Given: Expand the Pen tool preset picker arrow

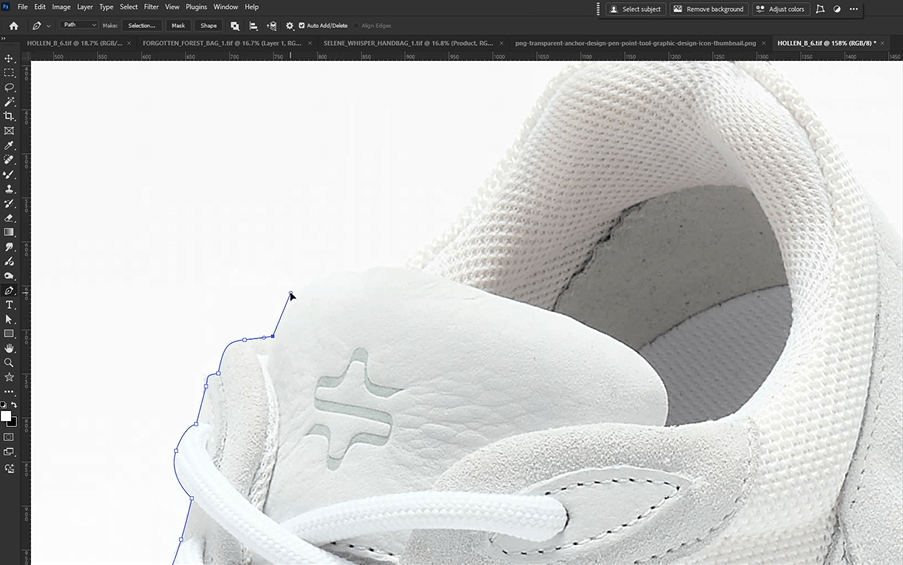Looking at the screenshot, I should tap(48, 25).
